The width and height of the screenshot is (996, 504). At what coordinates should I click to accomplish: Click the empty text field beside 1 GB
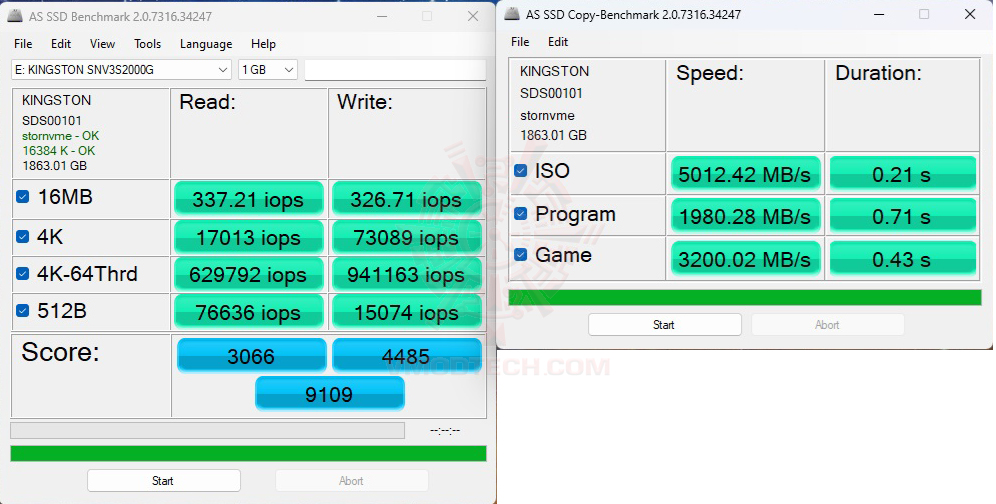(x=395, y=70)
